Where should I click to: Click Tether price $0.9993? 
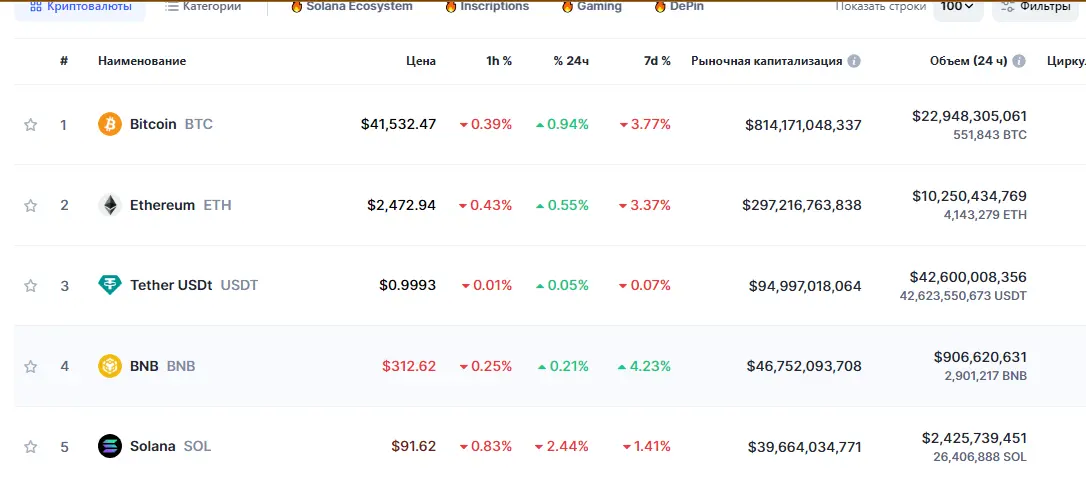click(x=408, y=285)
